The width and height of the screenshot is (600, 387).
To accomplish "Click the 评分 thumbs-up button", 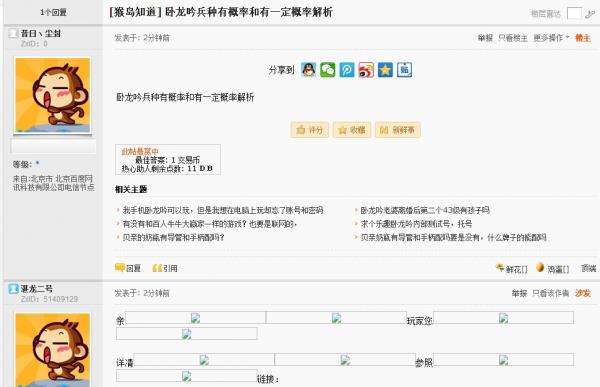I will point(310,130).
